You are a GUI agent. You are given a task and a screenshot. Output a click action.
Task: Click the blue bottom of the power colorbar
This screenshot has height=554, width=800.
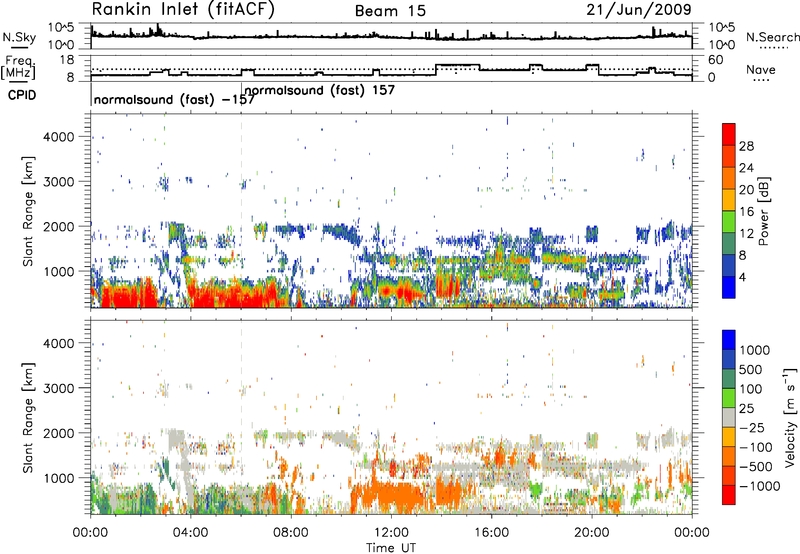click(x=729, y=287)
